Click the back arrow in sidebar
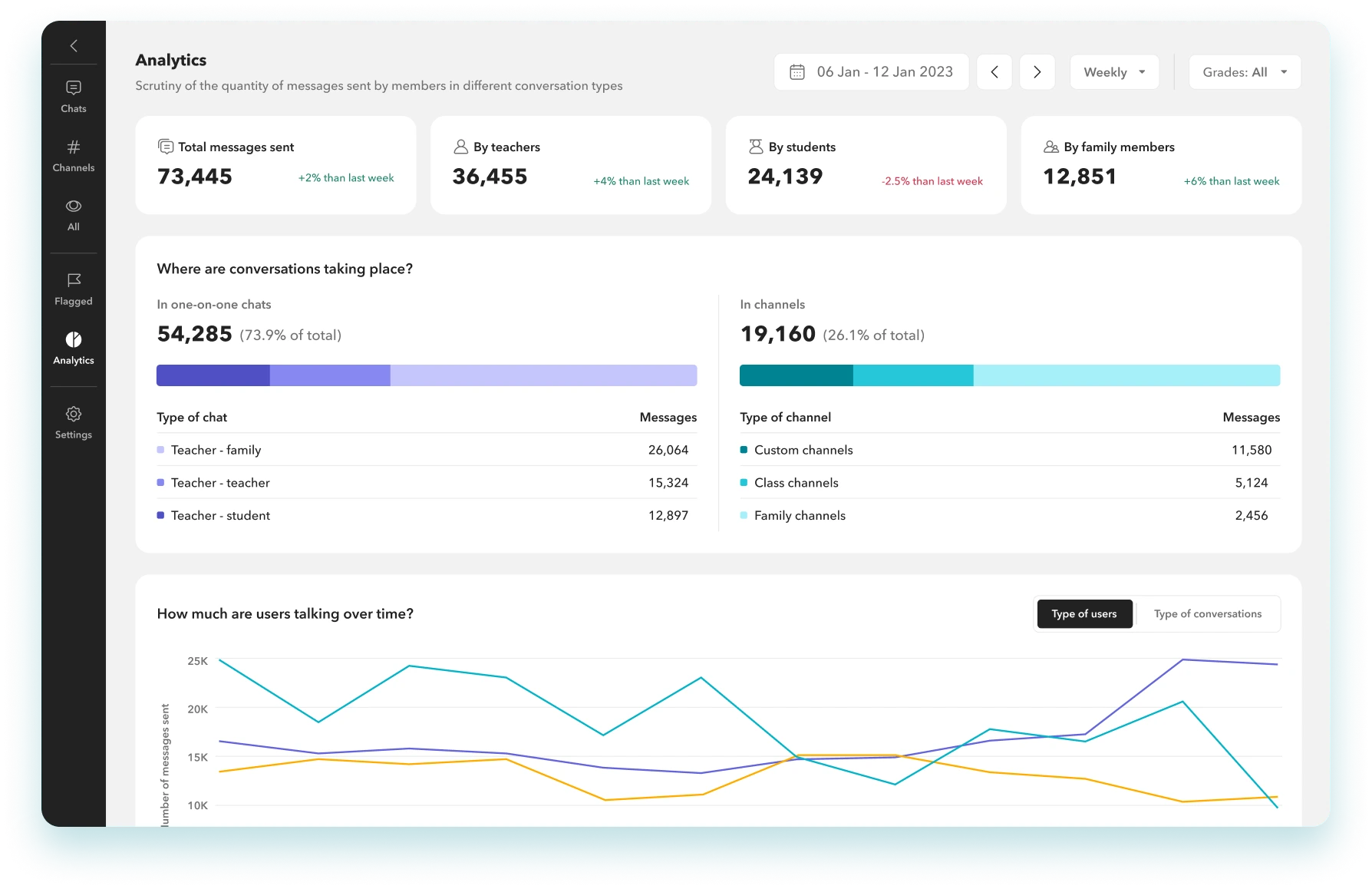Screen dimensions: 1372x889 [74, 46]
